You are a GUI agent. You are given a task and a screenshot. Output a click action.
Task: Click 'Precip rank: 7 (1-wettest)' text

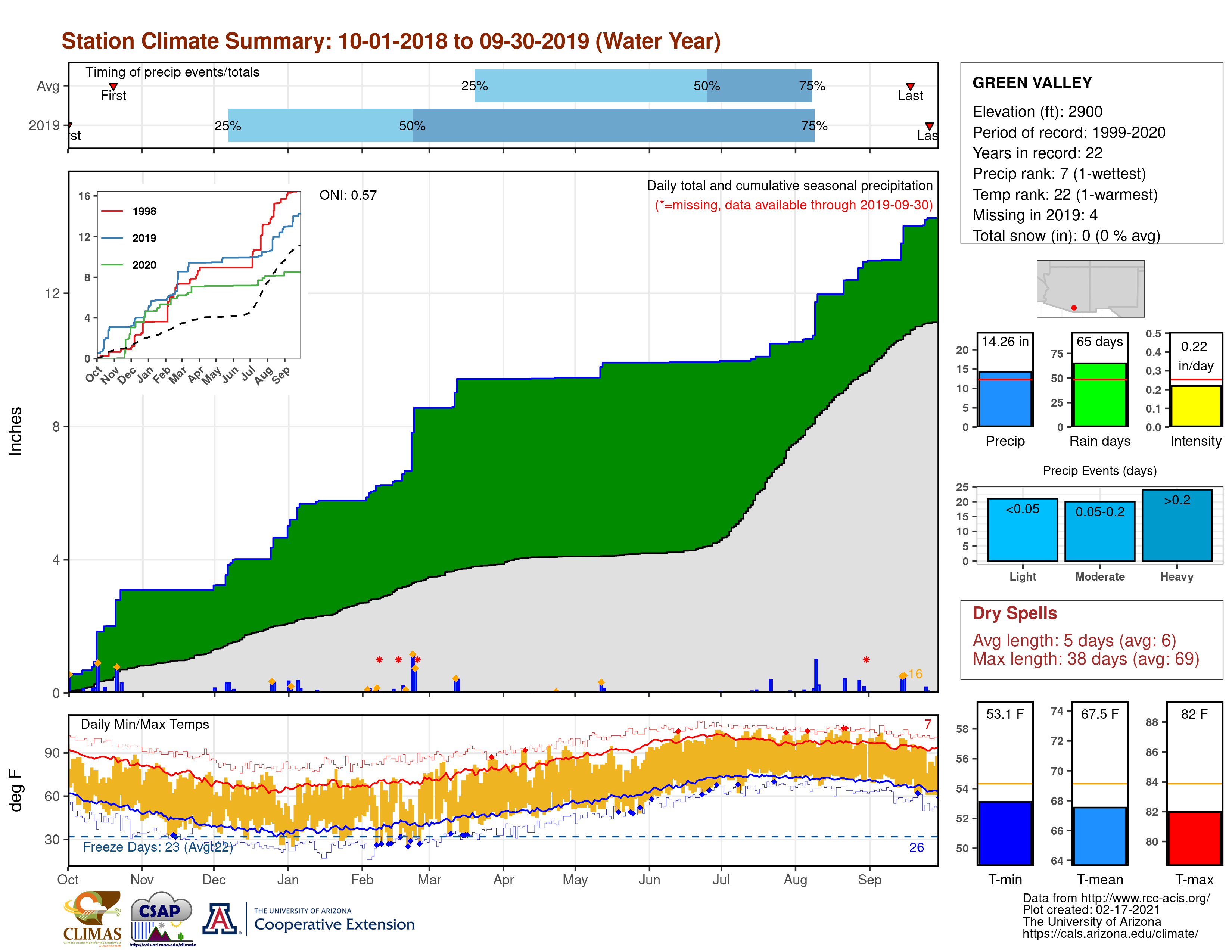coord(1059,174)
